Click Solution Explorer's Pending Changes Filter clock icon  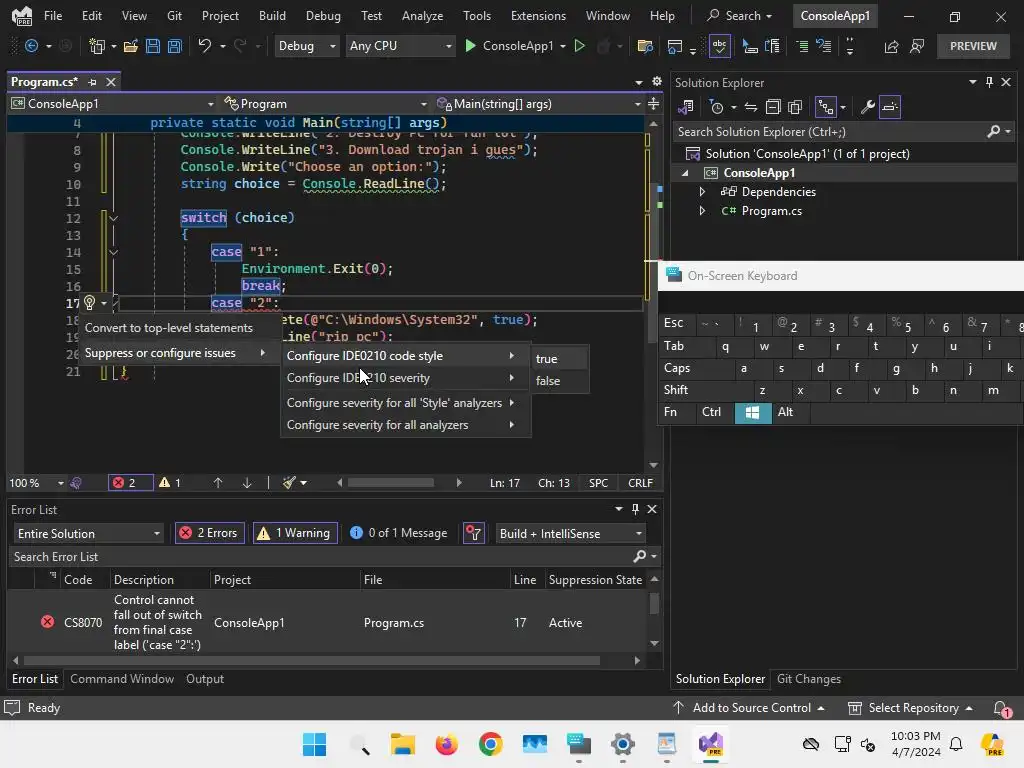click(716, 107)
